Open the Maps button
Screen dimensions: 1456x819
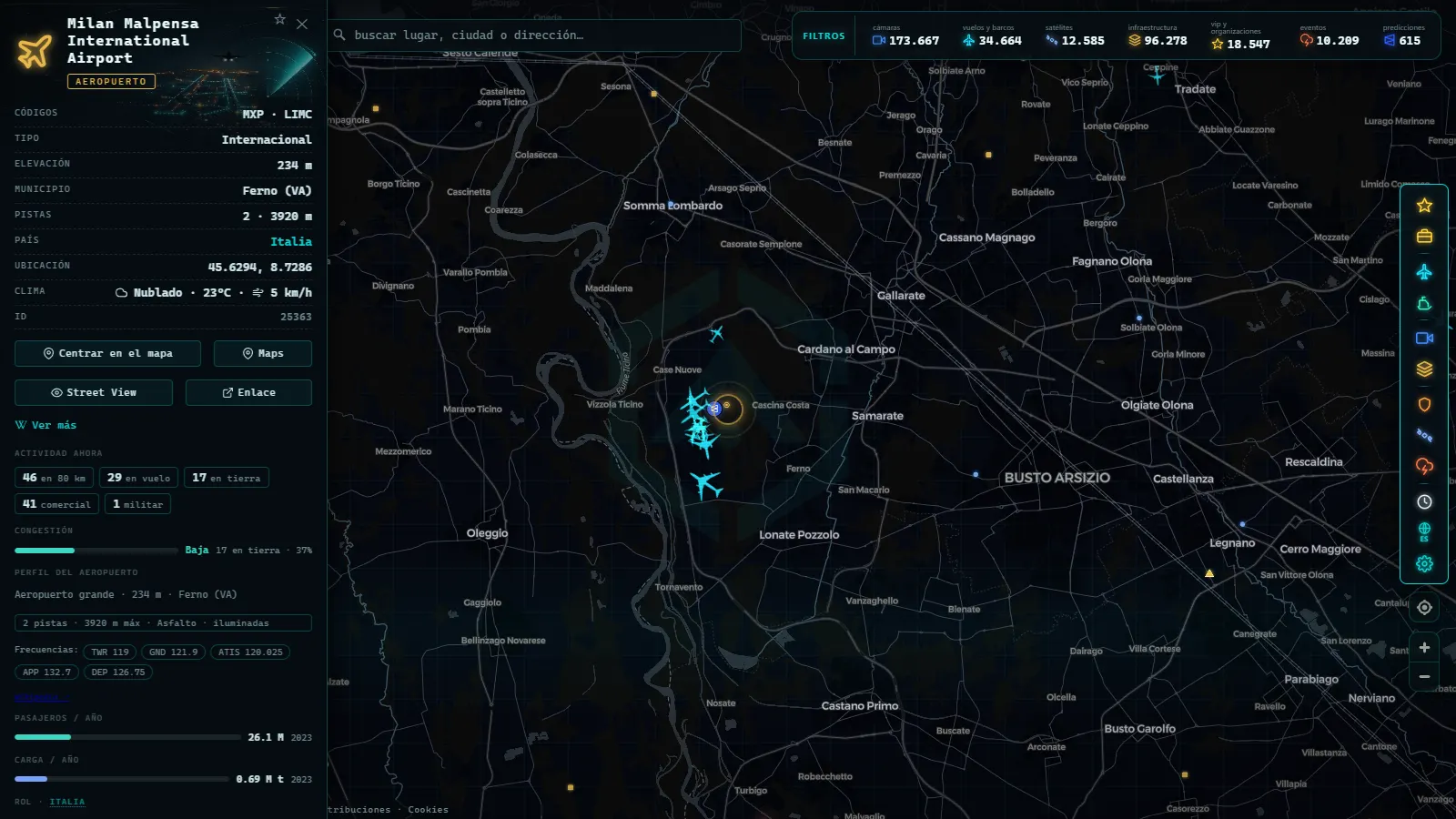point(263,353)
